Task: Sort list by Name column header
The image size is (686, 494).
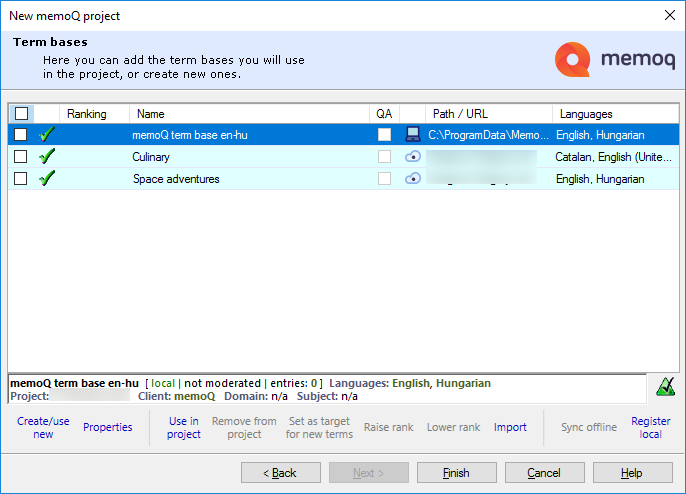Action: (x=150, y=114)
